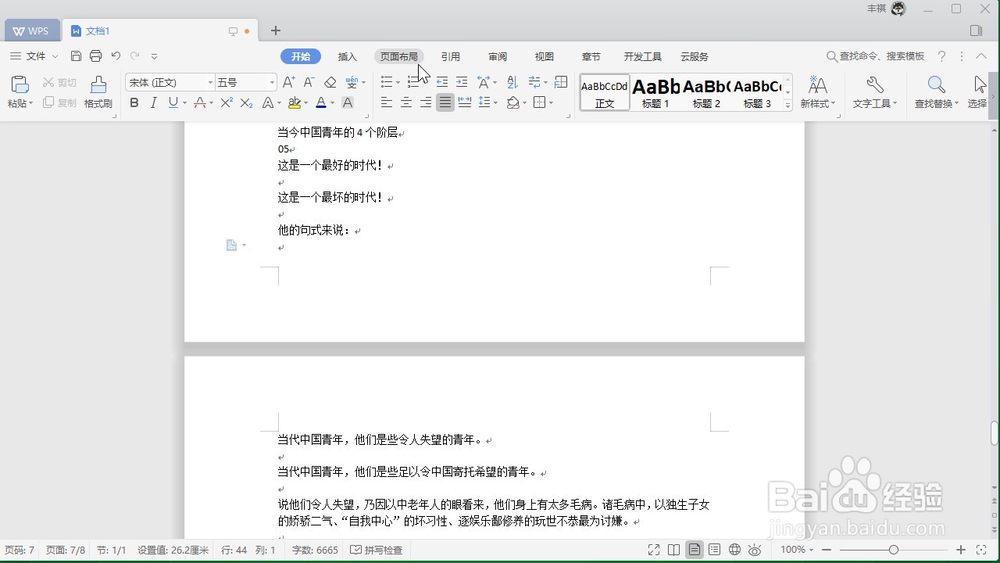Zoom in with the plus button
Screen dimensions: 1000x563
pyautogui.click(x=961, y=550)
